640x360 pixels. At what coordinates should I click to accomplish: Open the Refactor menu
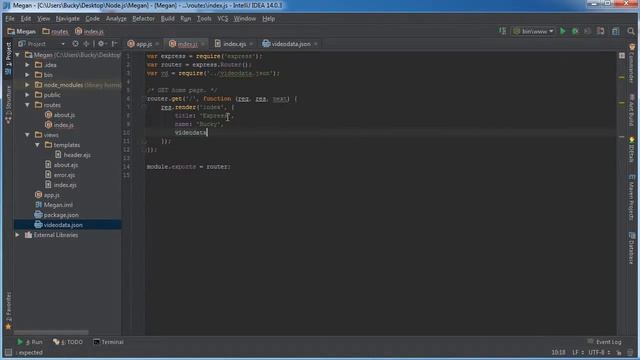coord(143,19)
